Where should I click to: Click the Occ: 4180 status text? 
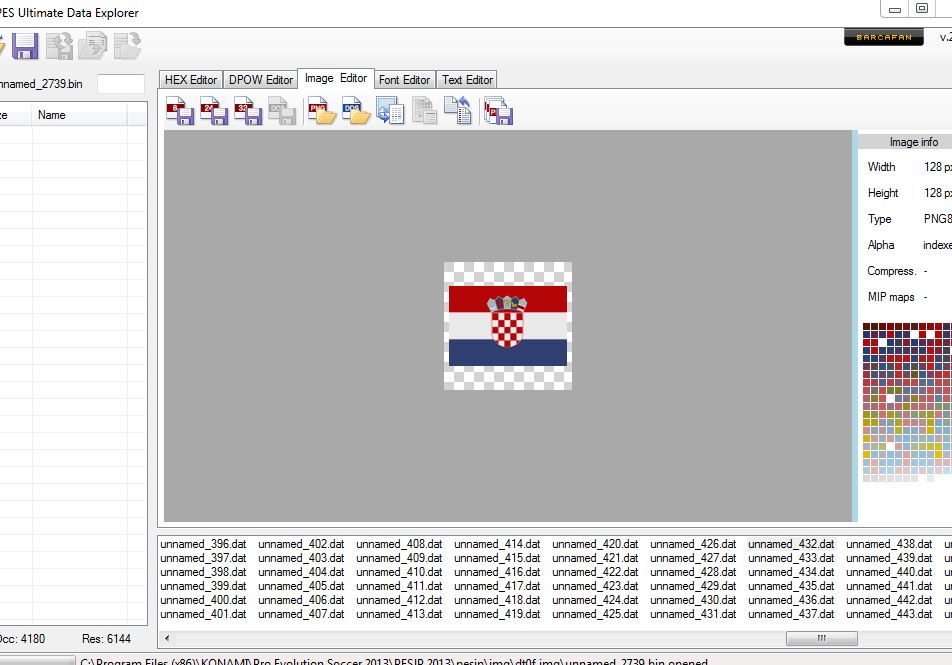22,639
